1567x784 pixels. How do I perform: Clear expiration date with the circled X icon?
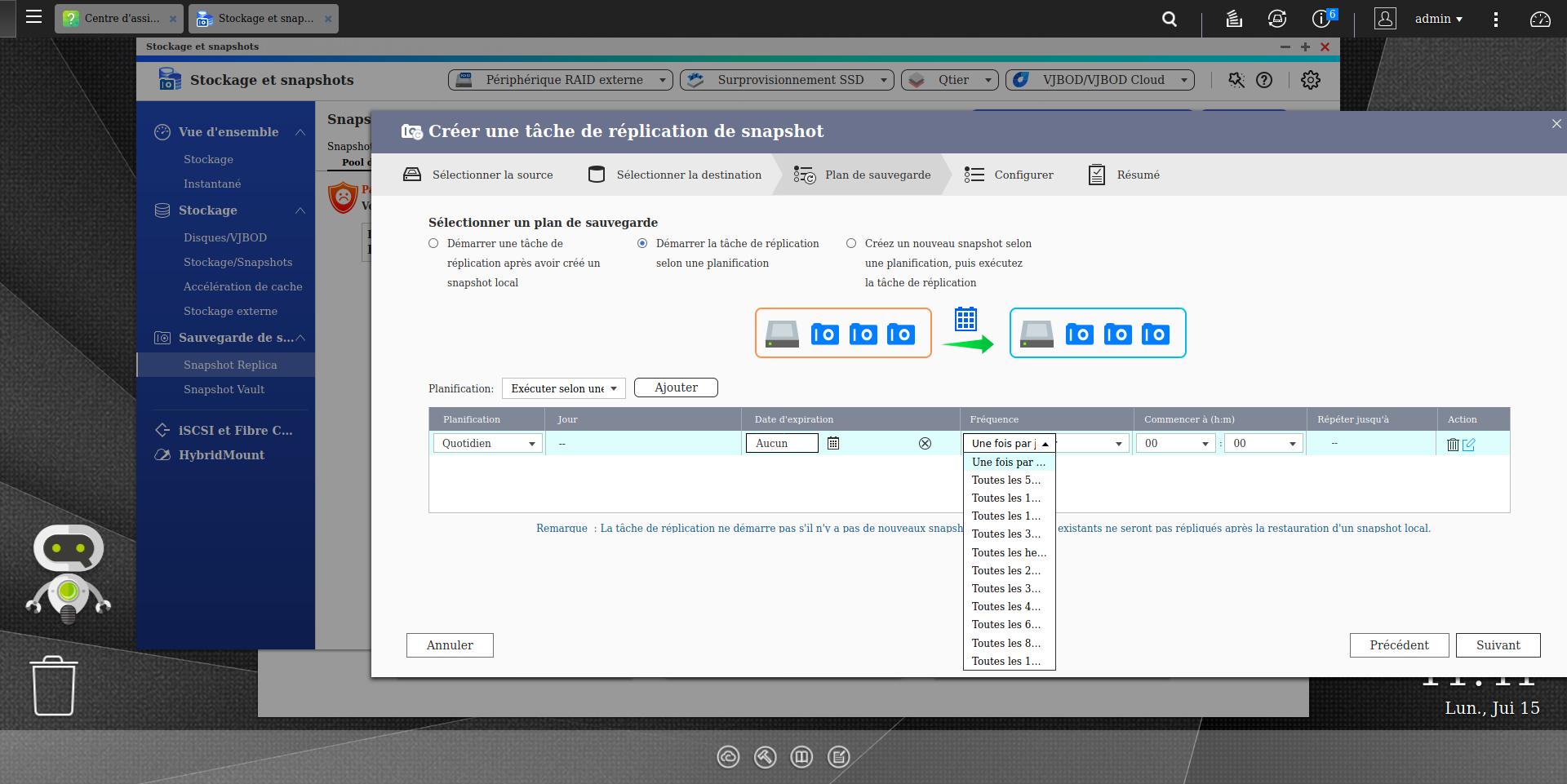coord(925,443)
